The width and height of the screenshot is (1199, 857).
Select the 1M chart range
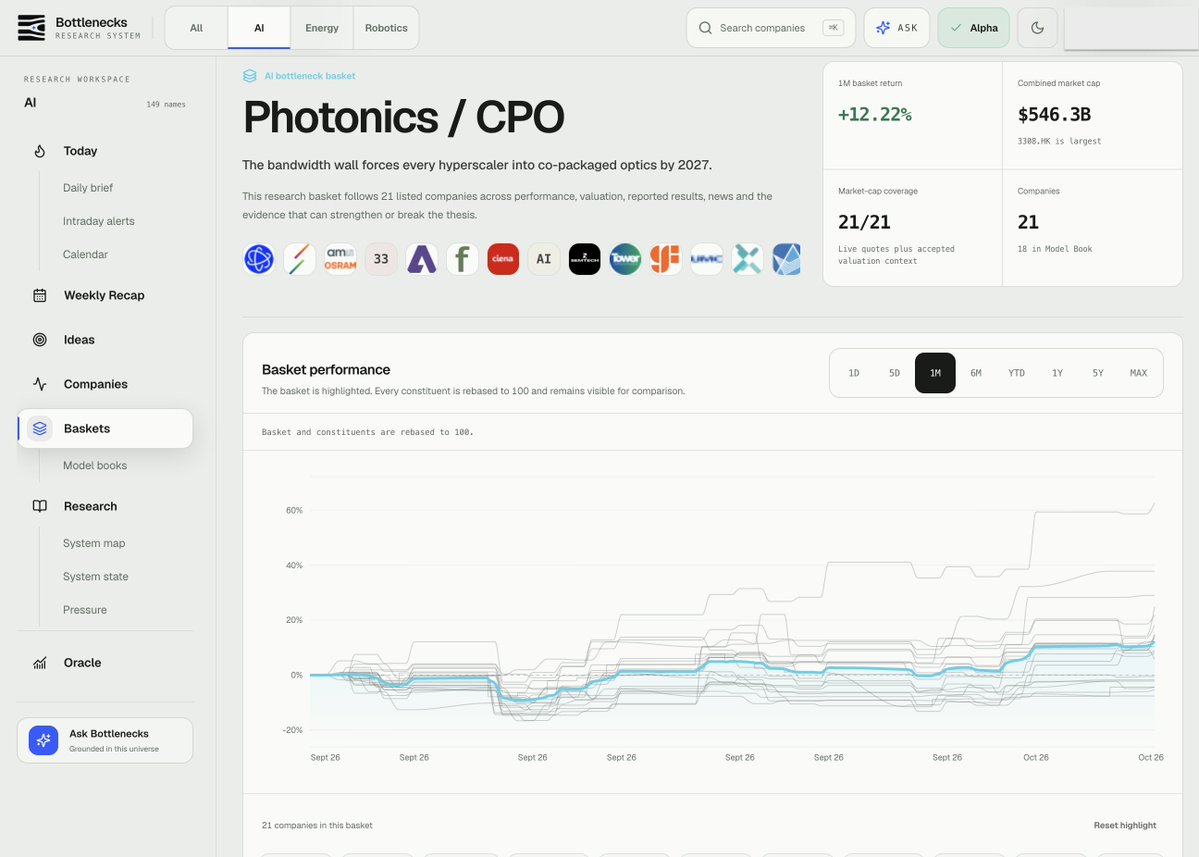click(935, 373)
